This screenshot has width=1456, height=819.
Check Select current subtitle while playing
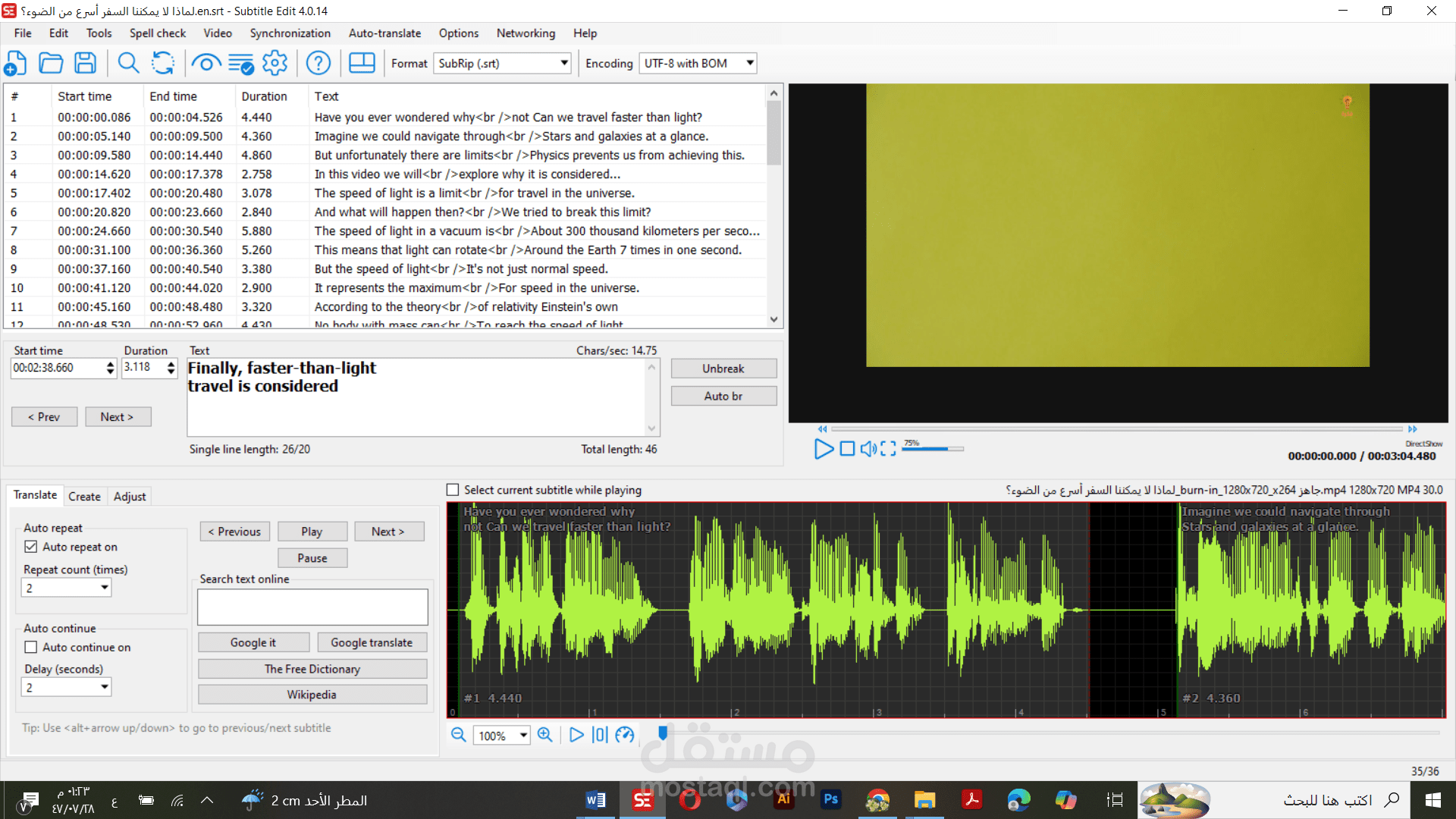pyautogui.click(x=453, y=490)
